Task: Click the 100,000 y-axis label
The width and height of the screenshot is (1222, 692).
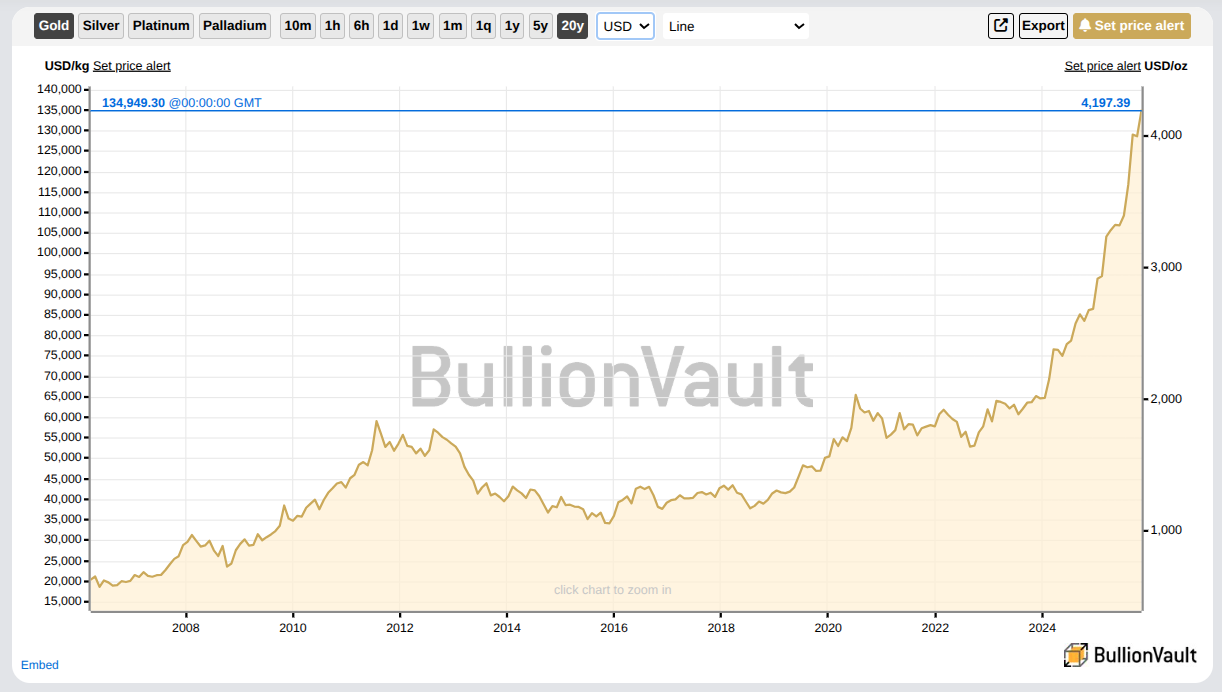Action: tap(60, 253)
